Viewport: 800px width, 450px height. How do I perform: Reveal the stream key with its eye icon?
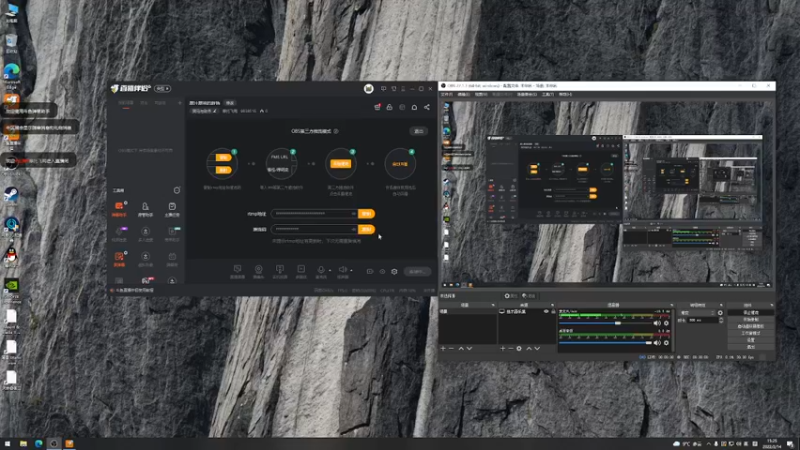[x=353, y=229]
